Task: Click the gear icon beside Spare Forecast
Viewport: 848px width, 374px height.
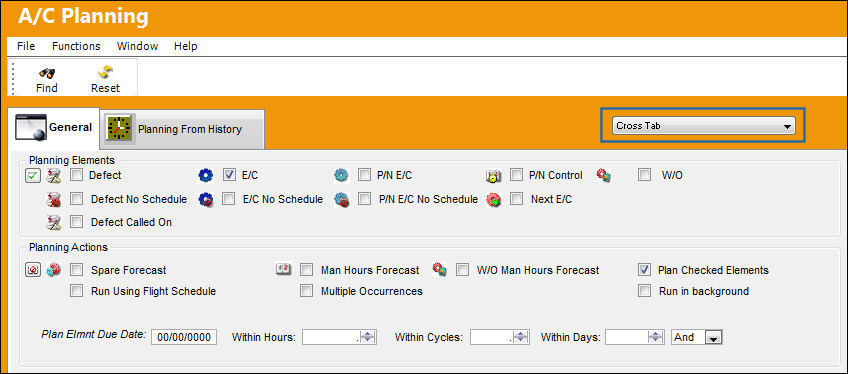Action: coord(54,270)
